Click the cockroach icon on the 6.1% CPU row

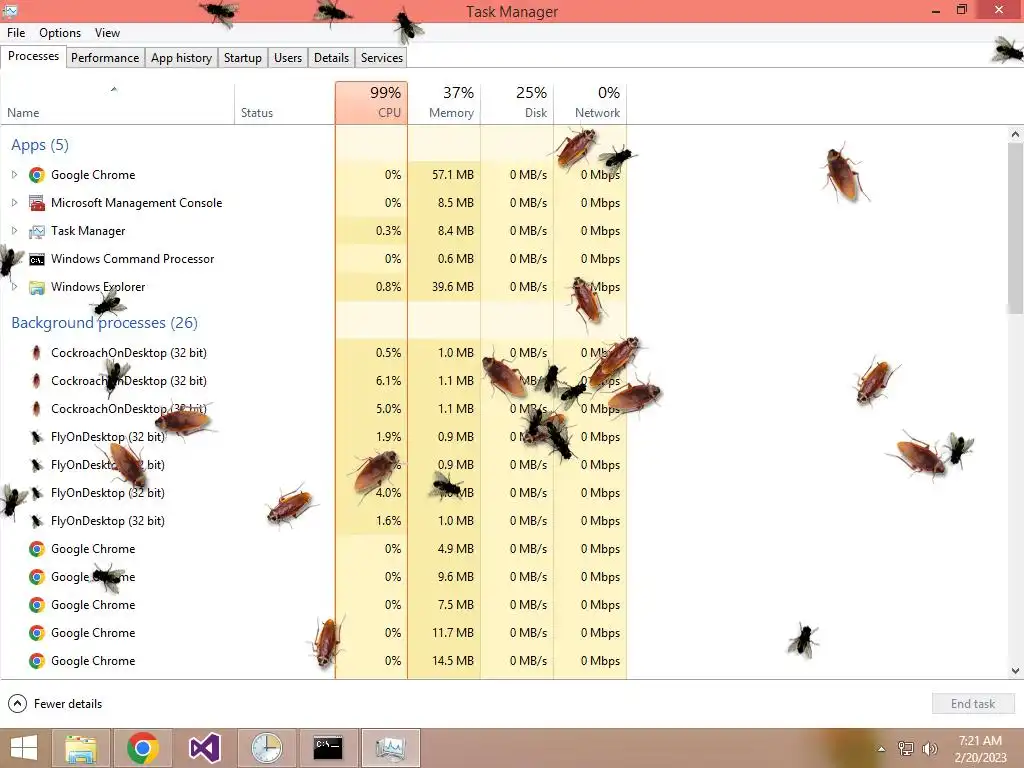(x=37, y=381)
